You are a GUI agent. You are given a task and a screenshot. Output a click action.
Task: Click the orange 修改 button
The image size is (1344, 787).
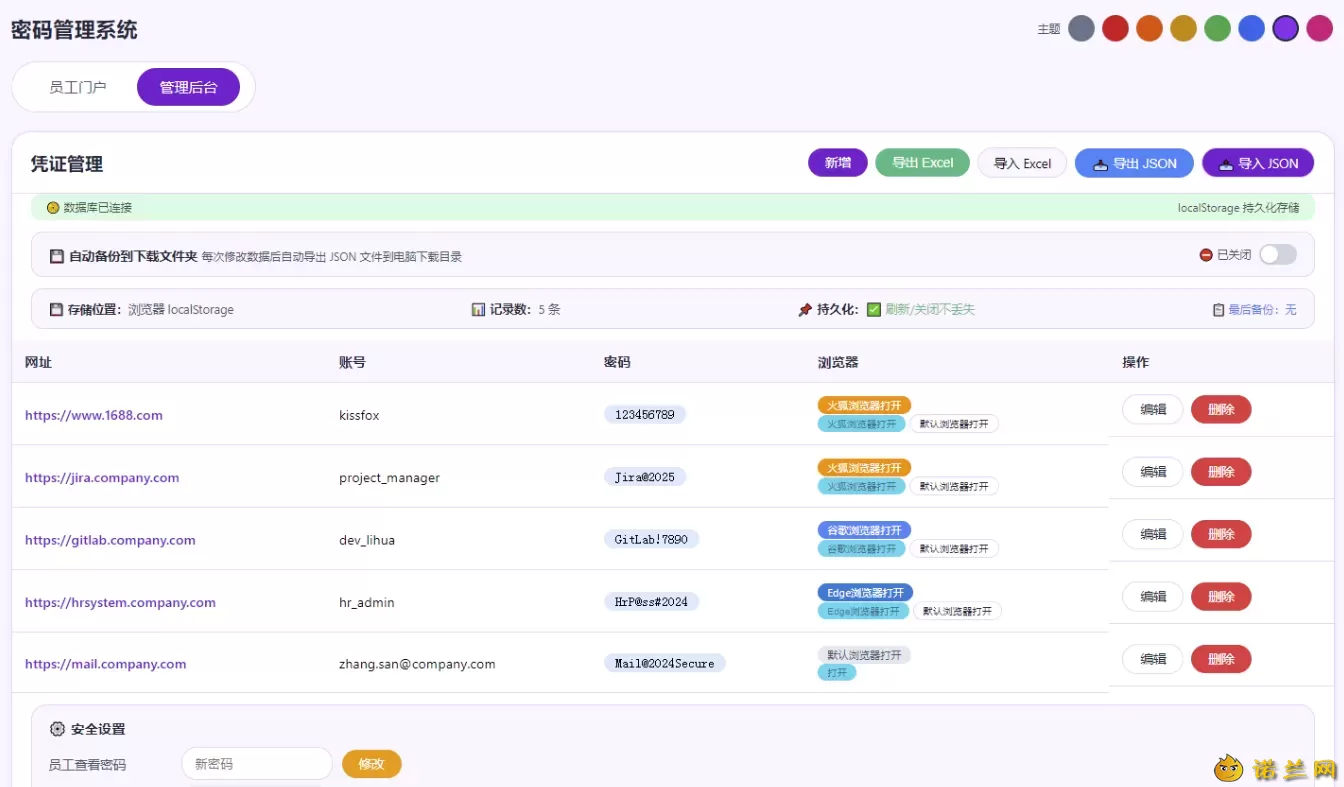coord(371,764)
